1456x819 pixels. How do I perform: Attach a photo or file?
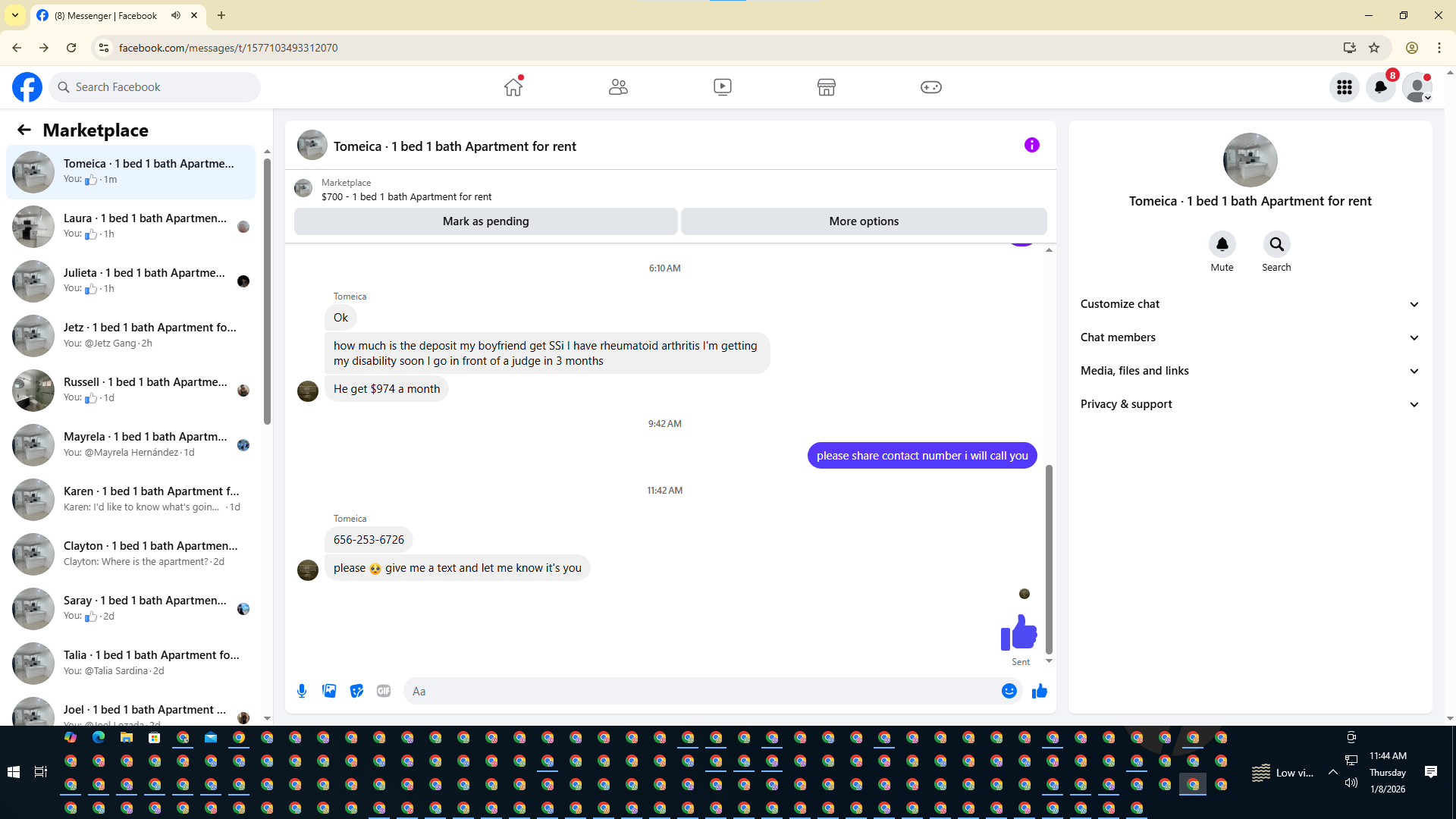click(x=329, y=691)
